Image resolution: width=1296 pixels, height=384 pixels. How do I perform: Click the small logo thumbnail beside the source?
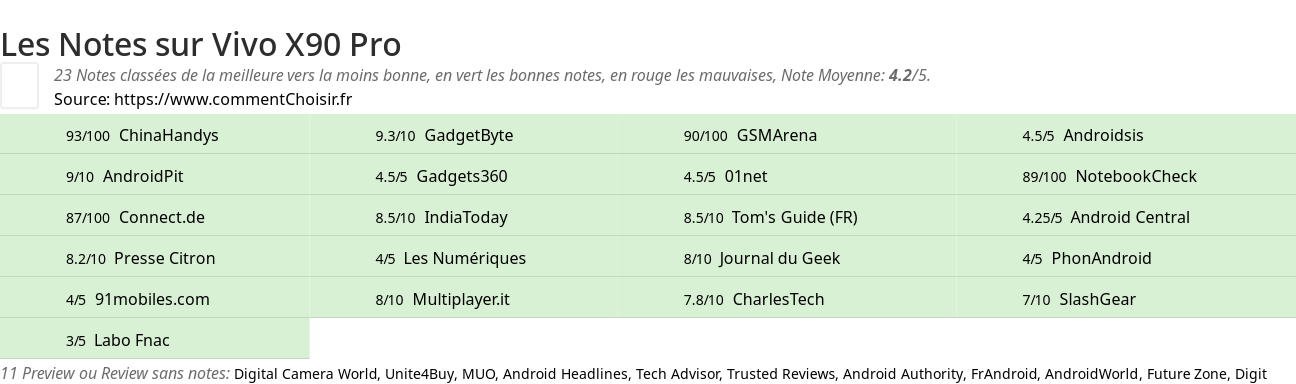tap(19, 85)
